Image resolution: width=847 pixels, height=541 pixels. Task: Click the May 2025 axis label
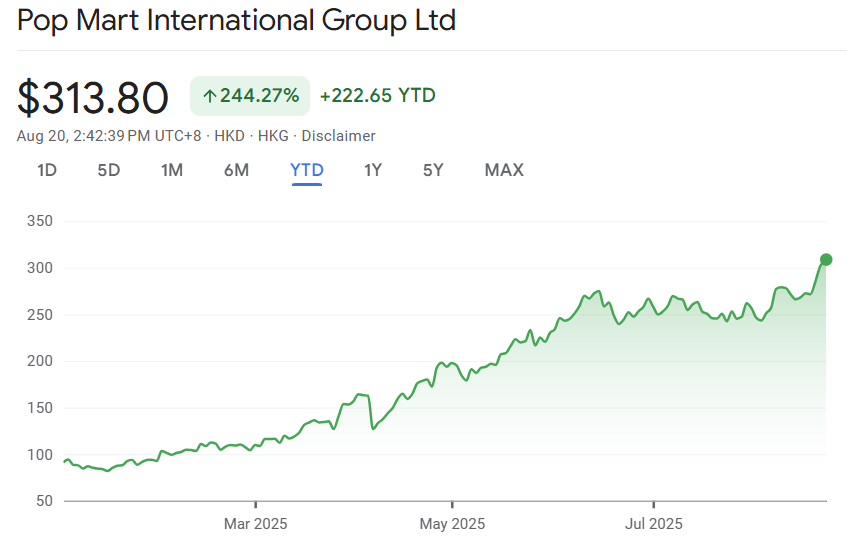click(x=452, y=524)
